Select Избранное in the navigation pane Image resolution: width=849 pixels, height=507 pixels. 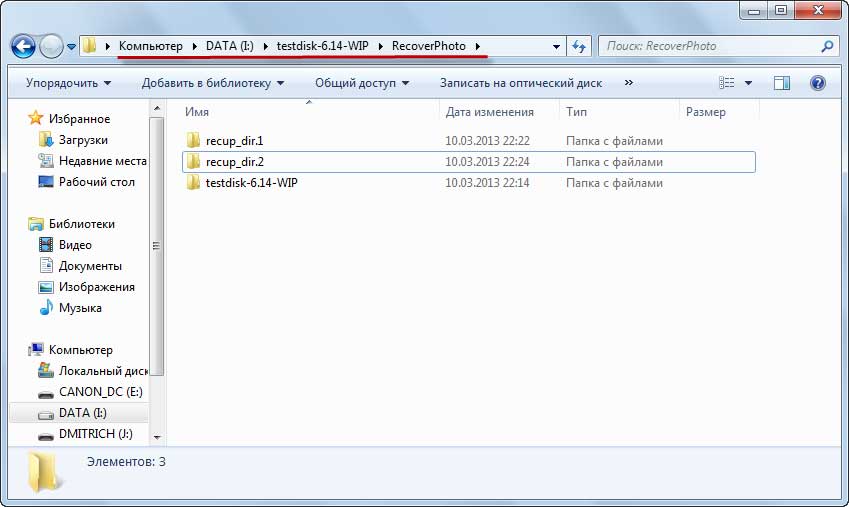[80, 119]
